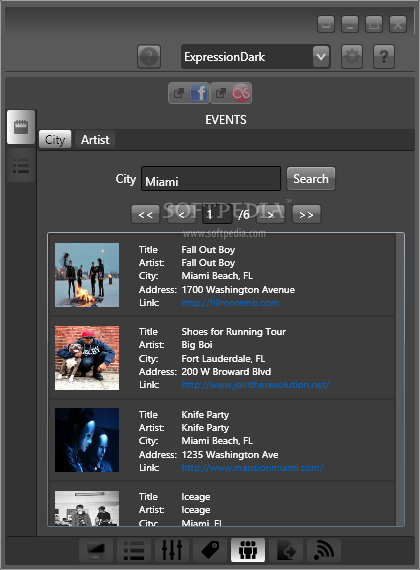Click the compact mode window button
Image resolution: width=420 pixels, height=570 pixels.
[326, 25]
